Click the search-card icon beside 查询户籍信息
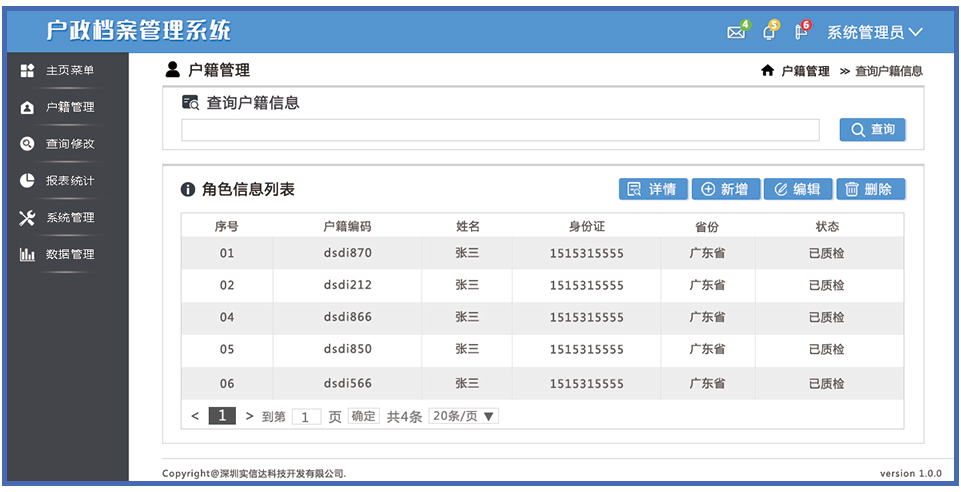The height and width of the screenshot is (492, 961). [191, 102]
